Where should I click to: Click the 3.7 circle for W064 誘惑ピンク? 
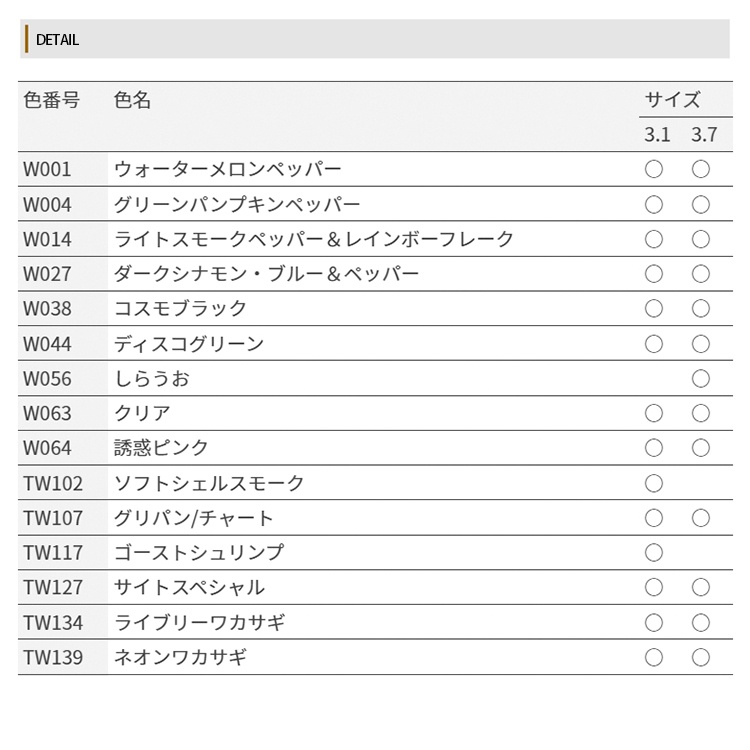tap(701, 448)
